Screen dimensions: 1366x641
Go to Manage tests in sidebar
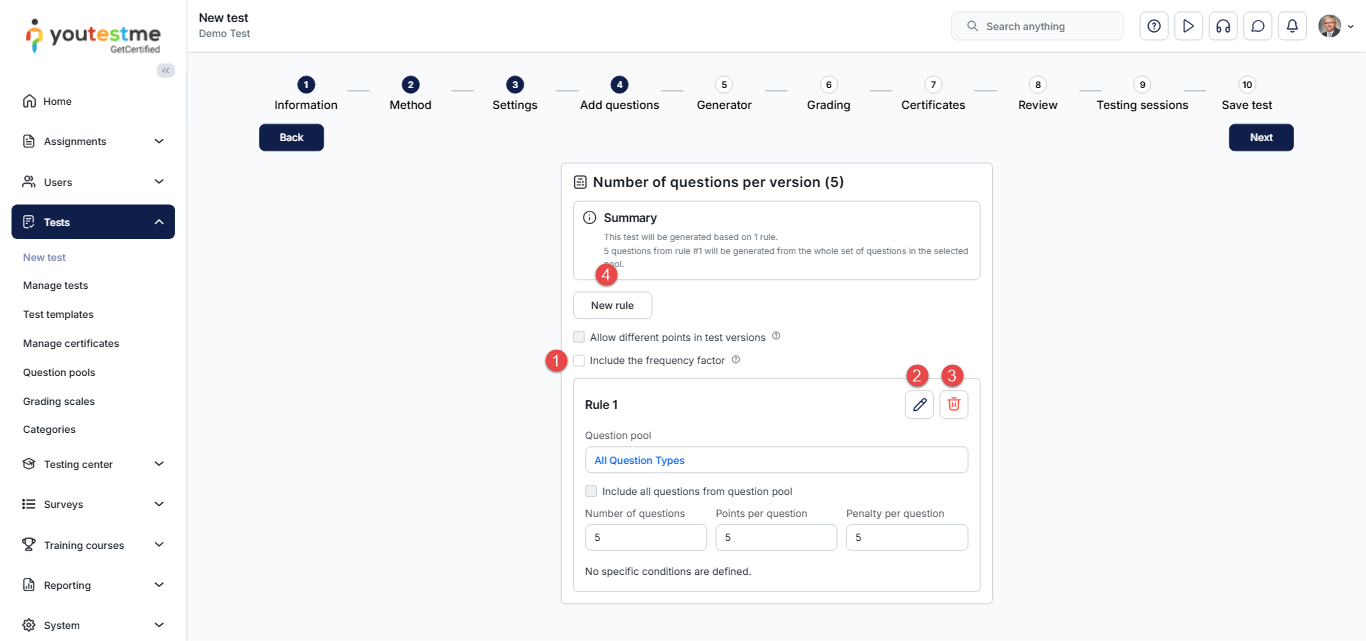point(56,285)
